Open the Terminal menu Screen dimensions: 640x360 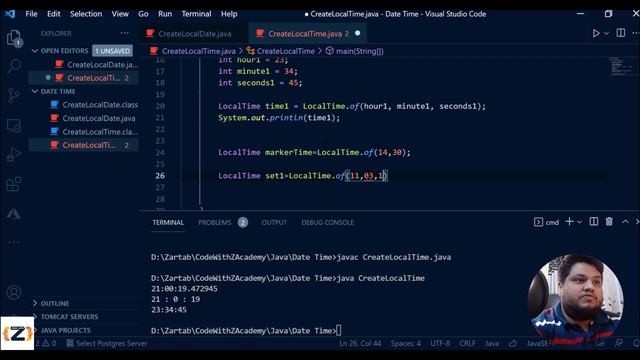click(196, 14)
